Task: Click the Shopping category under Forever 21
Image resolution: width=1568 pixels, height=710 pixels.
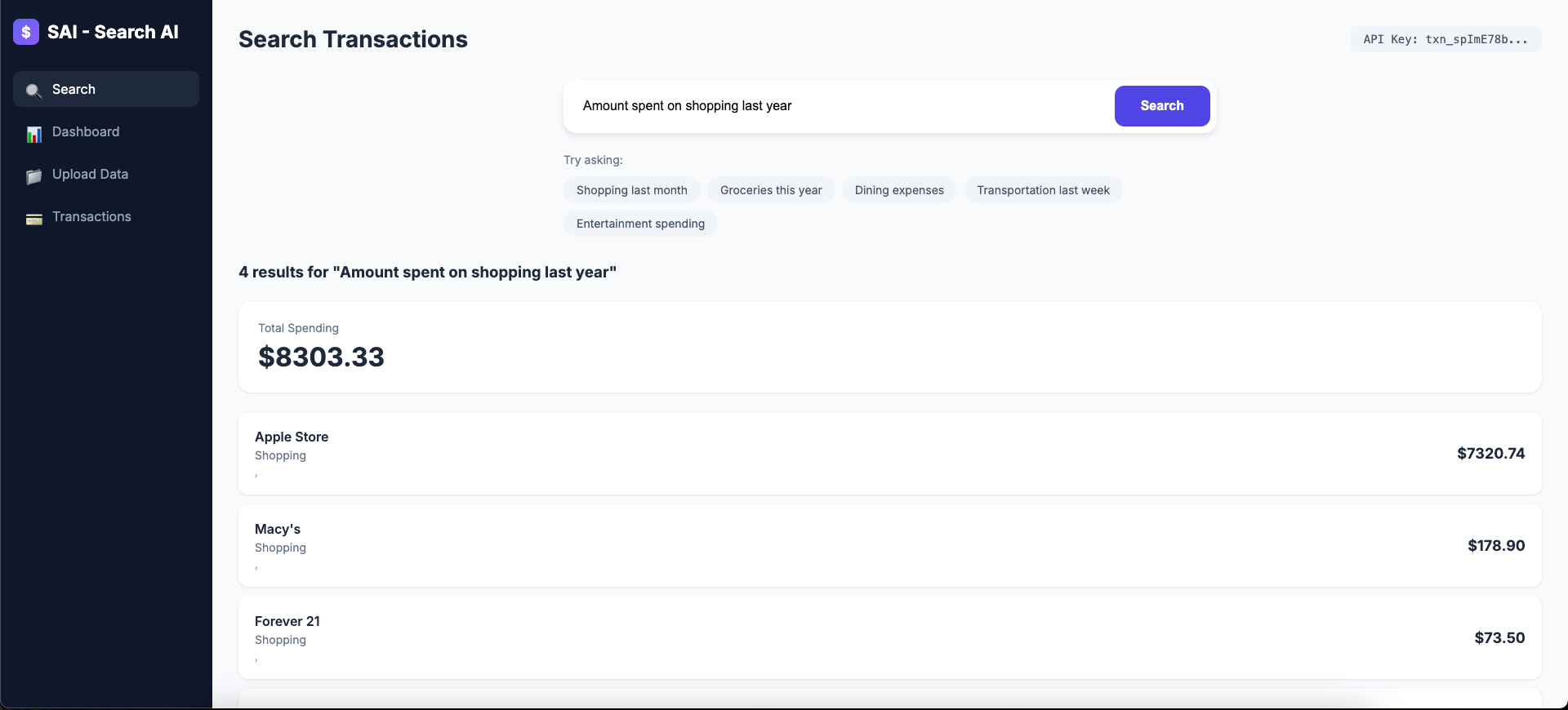Action: [x=280, y=640]
